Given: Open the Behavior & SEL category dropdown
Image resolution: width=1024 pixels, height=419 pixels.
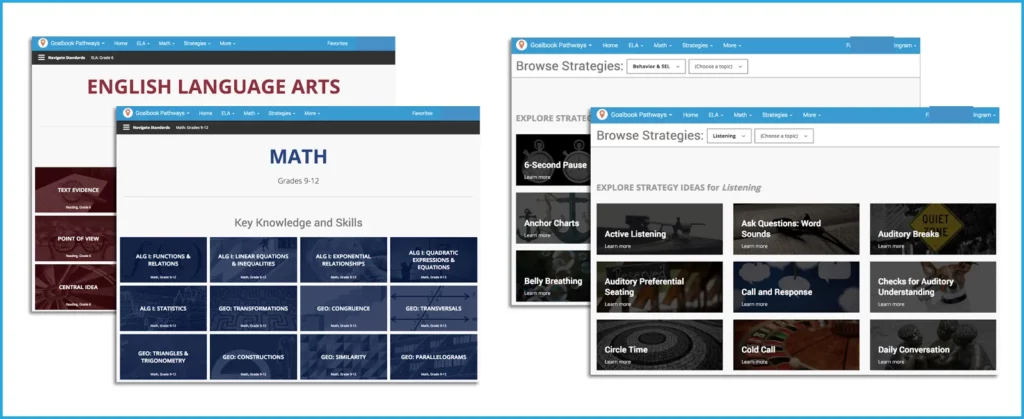Looking at the screenshot, I should coord(656,67).
